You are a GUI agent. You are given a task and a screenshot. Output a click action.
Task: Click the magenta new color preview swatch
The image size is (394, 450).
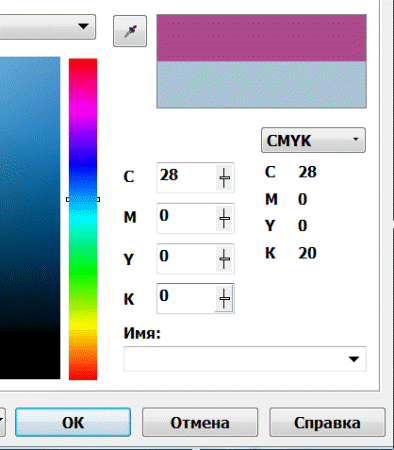262,38
